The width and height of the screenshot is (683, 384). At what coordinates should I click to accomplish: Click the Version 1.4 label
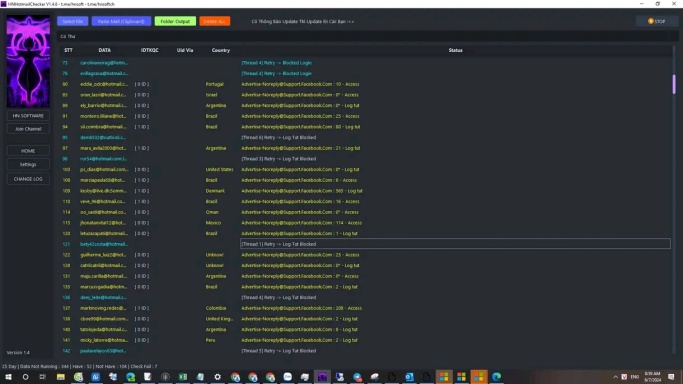(x=18, y=352)
